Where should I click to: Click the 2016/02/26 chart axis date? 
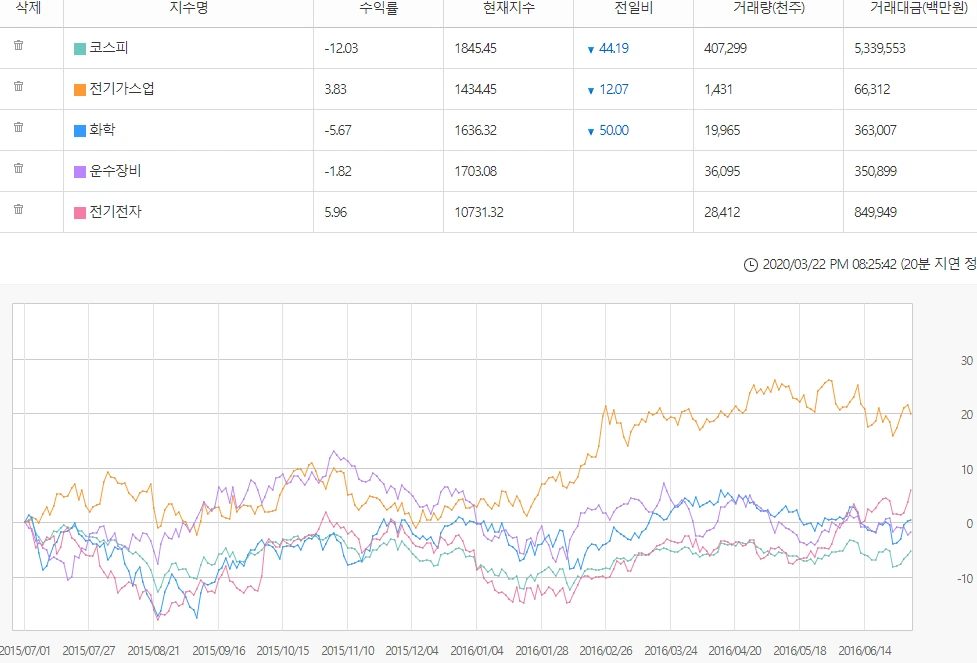[x=606, y=651]
